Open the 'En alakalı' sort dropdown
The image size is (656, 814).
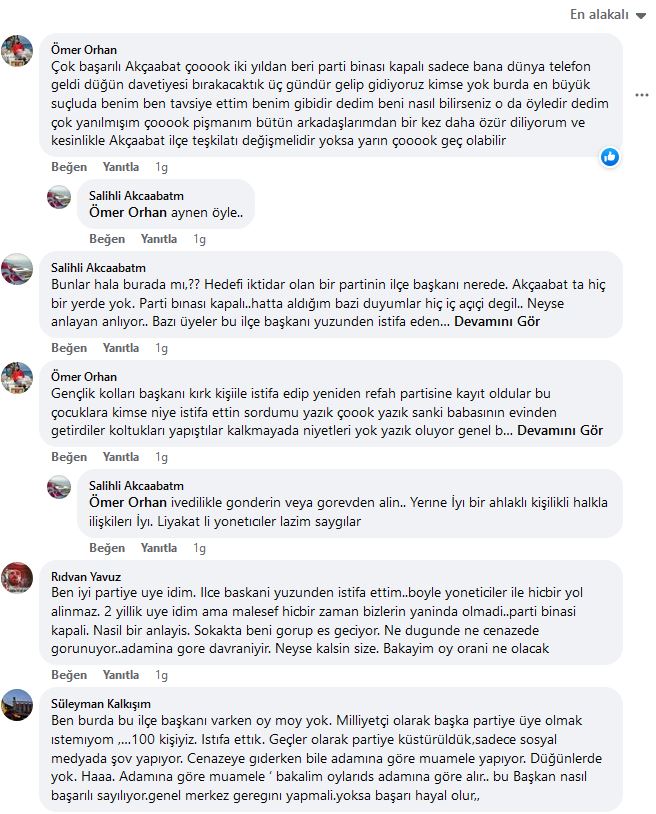coord(608,15)
